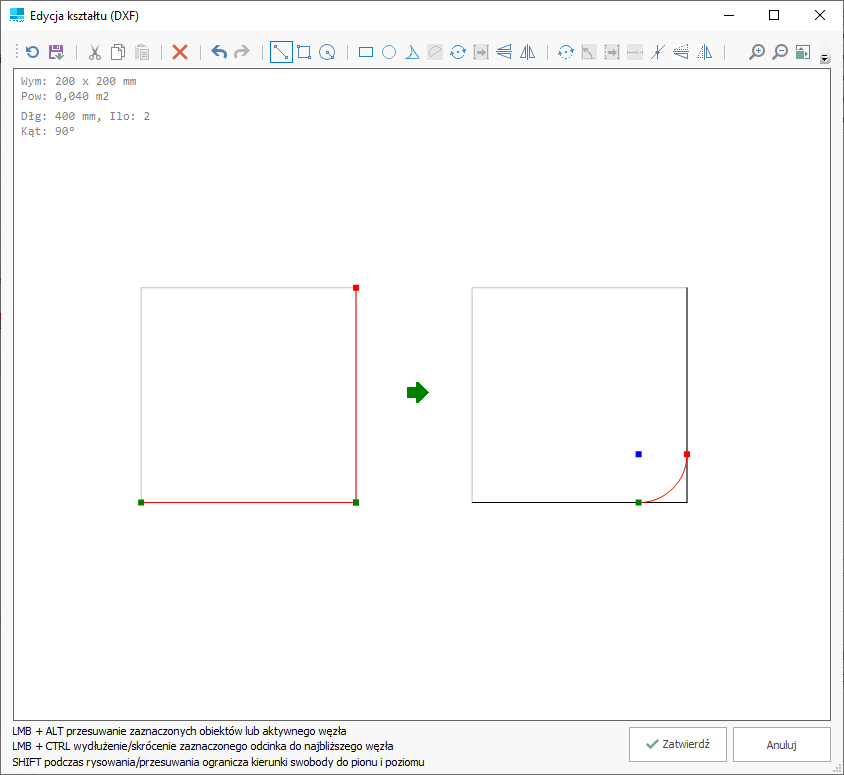Select the green arc start node on right square
This screenshot has height=775, width=844.
(638, 502)
